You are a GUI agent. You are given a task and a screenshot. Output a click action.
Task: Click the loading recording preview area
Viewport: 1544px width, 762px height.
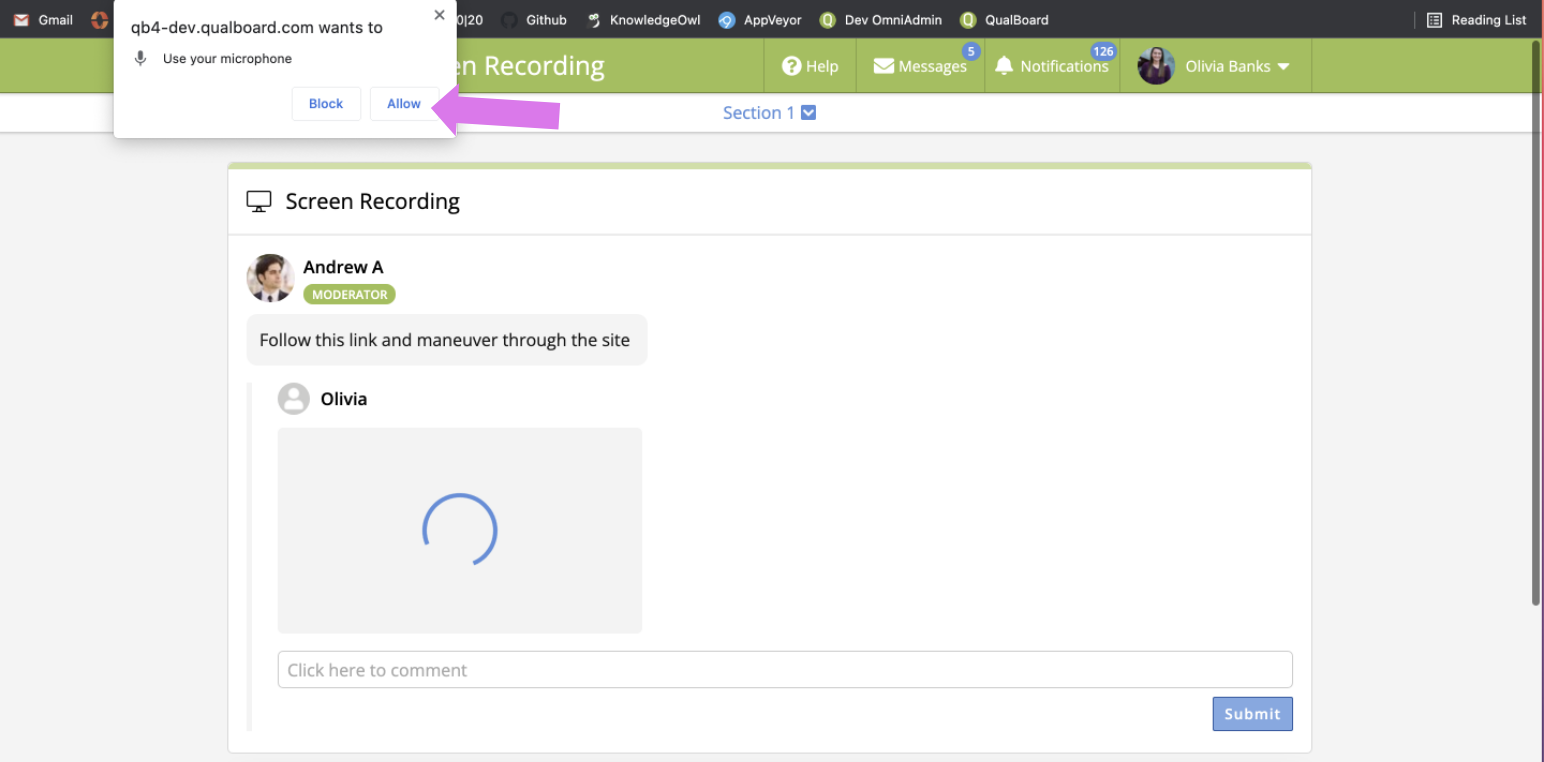point(460,530)
